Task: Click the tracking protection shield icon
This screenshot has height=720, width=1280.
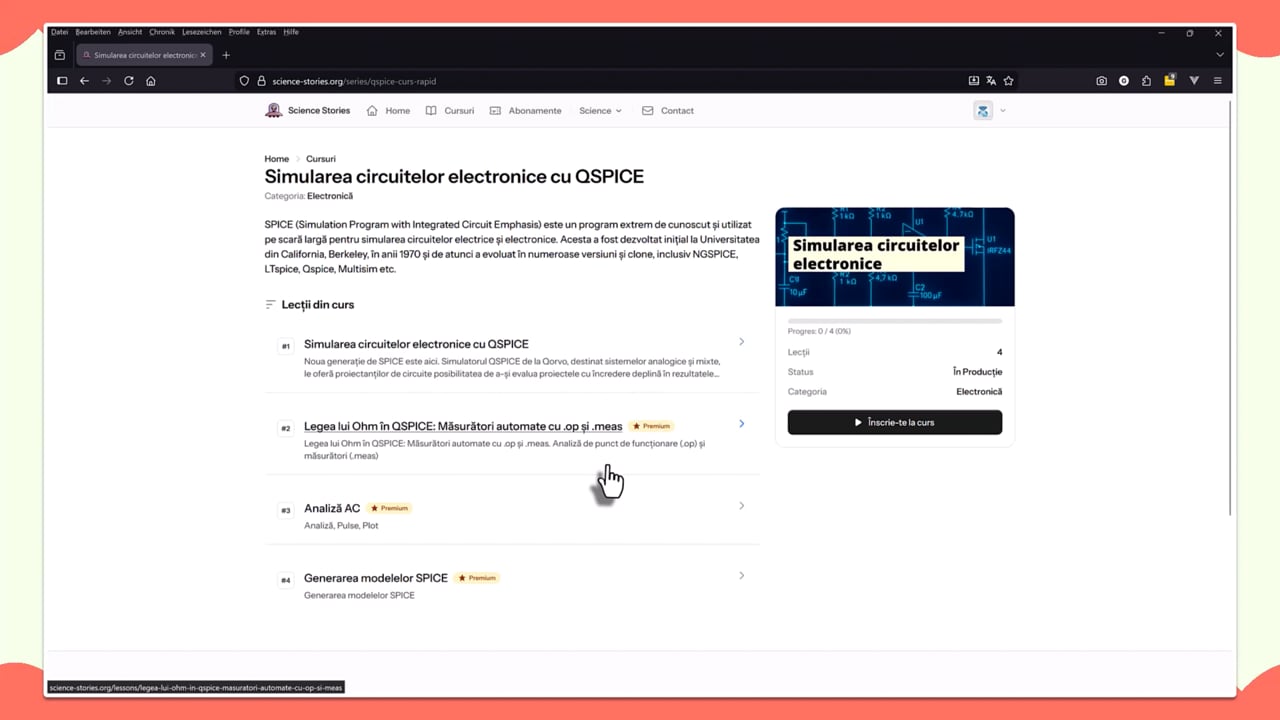Action: coord(244,81)
